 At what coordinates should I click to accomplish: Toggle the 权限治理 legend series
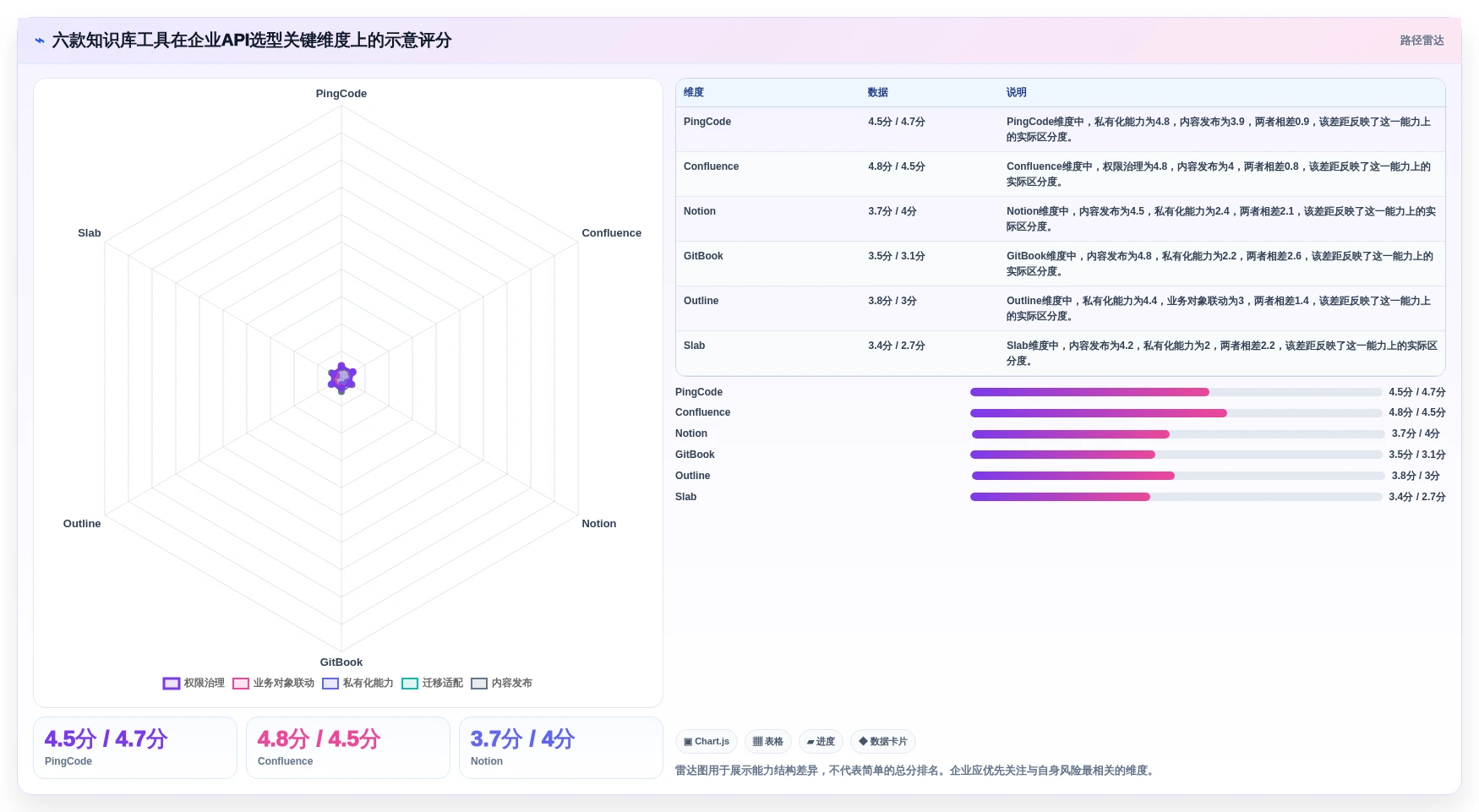click(194, 683)
